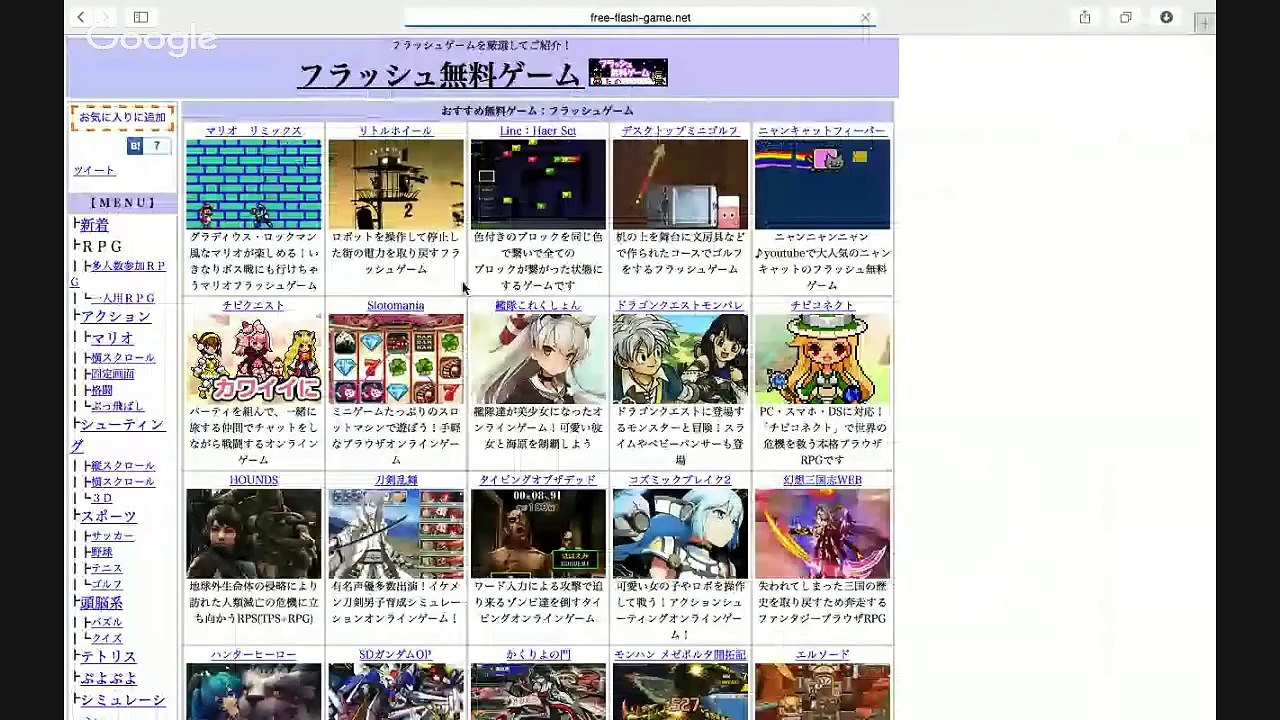Open 新着 in the side menu
This screenshot has height=720, width=1280.
94,225
